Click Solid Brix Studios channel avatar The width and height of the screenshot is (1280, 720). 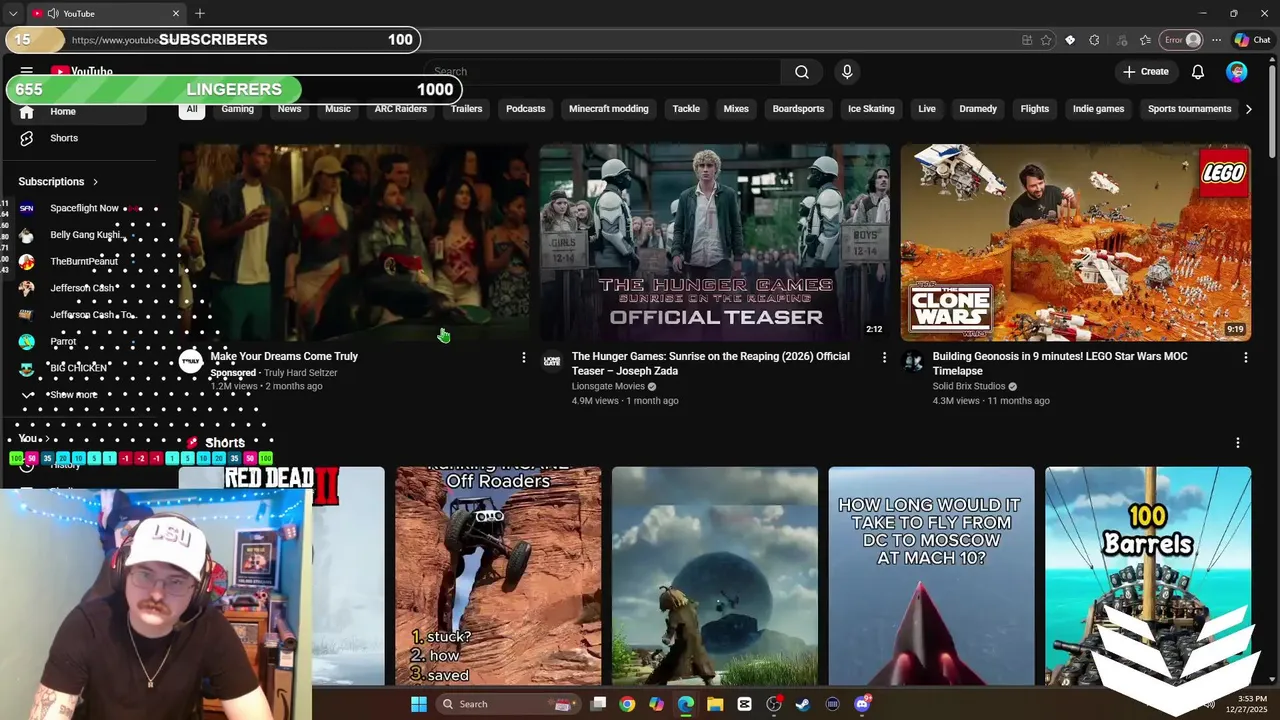[x=913, y=362]
